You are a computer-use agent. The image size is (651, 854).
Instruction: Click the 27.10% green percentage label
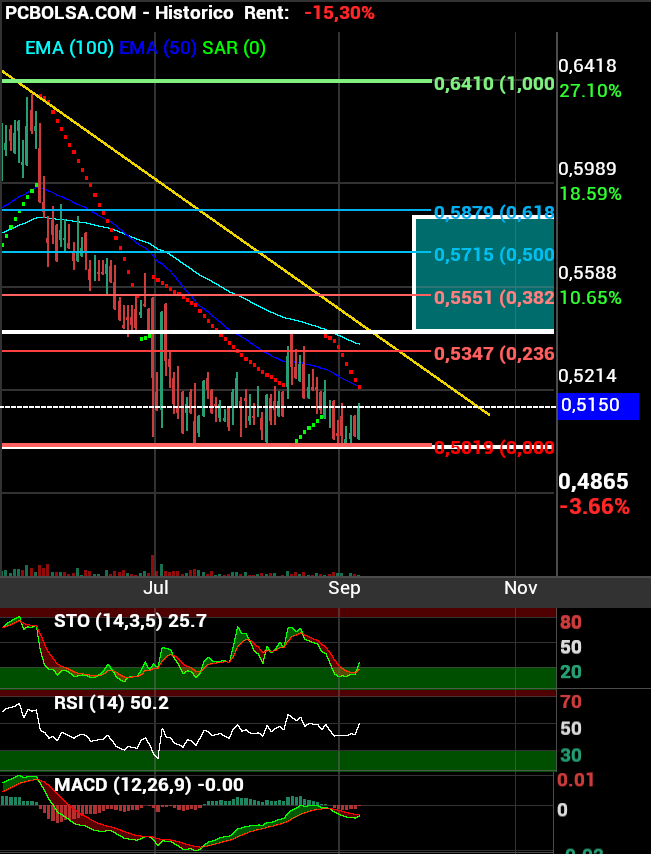[x=590, y=91]
